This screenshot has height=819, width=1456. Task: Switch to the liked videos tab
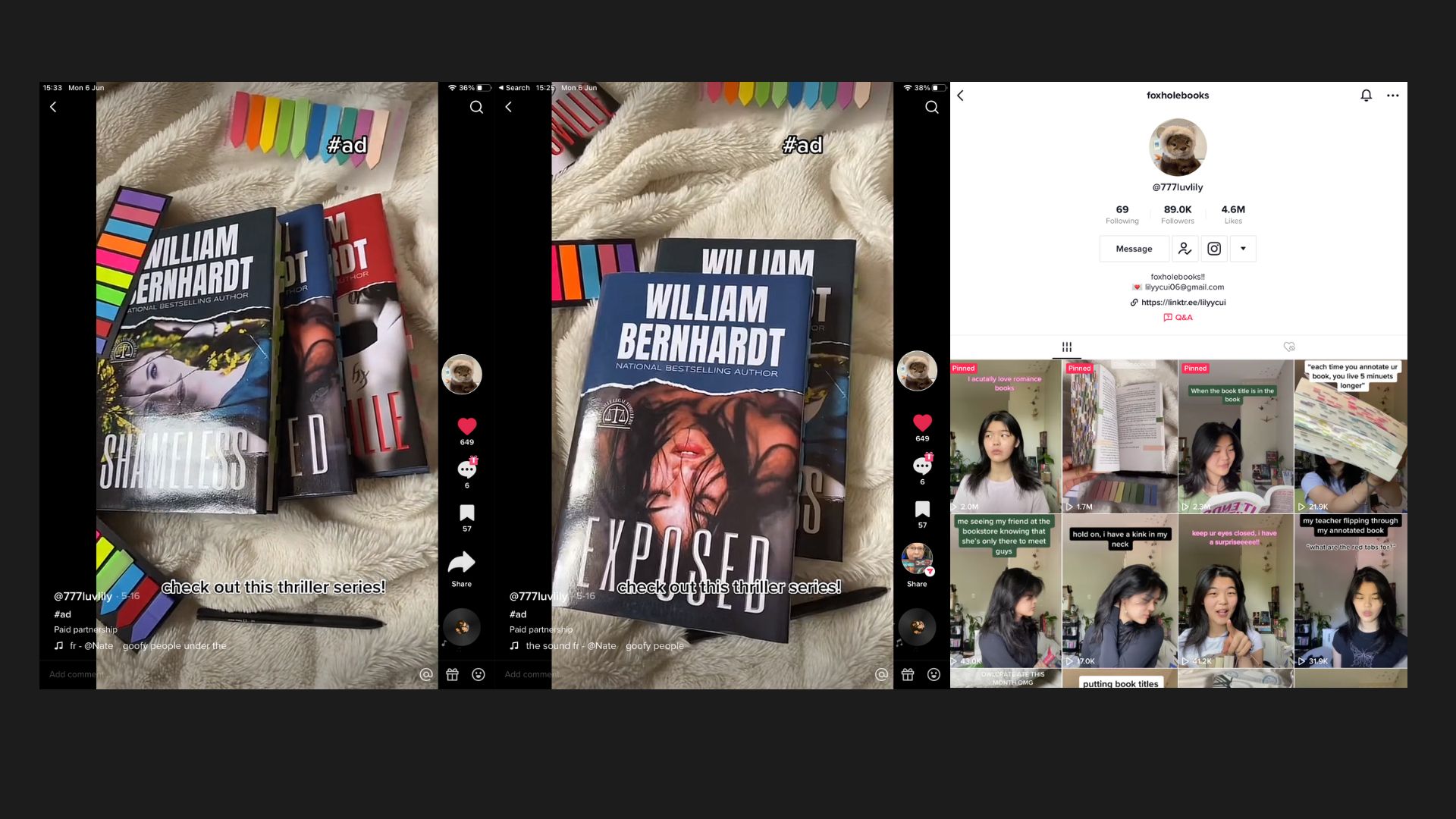pyautogui.click(x=1289, y=347)
